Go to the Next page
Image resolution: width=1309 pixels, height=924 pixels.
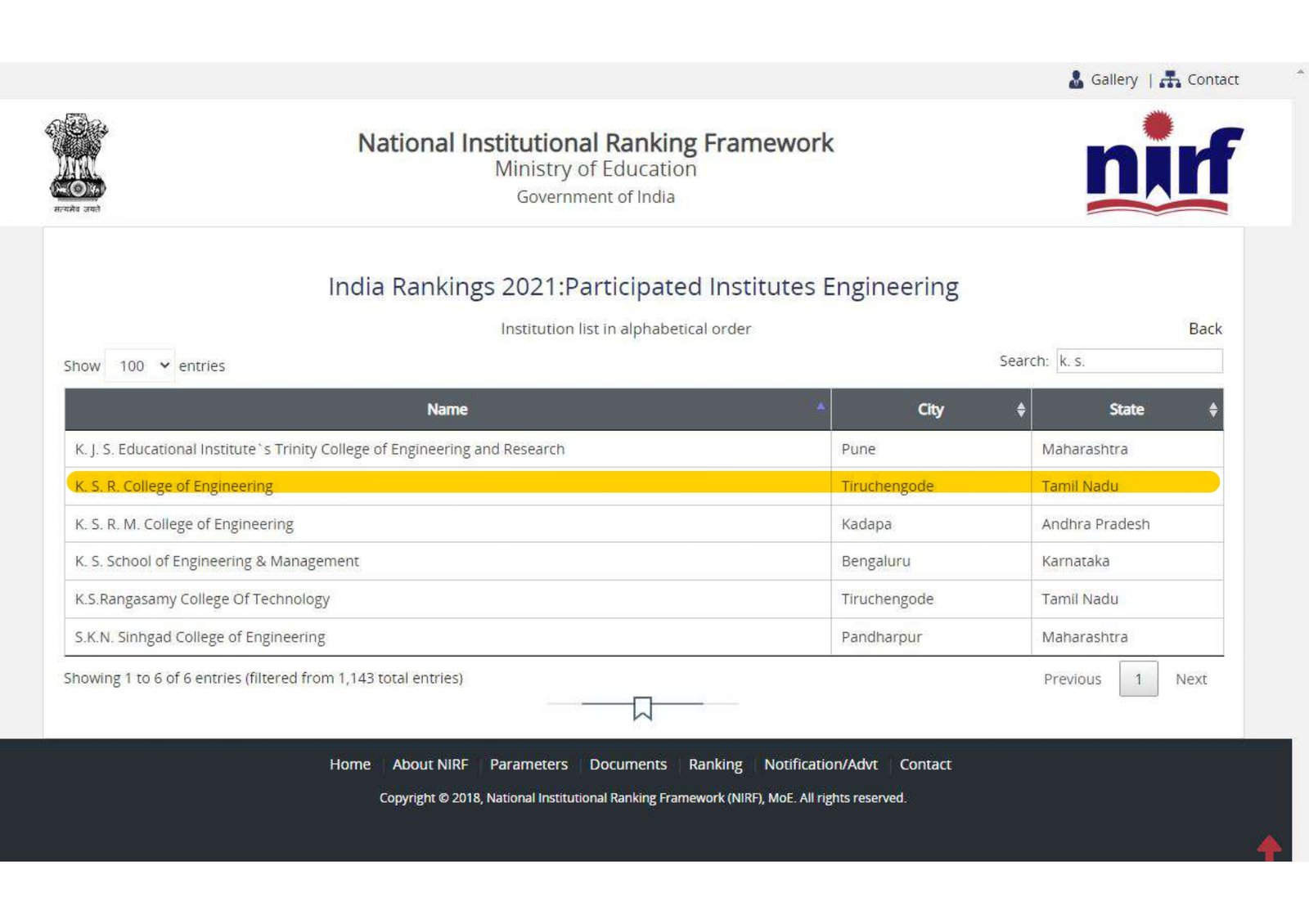pos(1190,680)
